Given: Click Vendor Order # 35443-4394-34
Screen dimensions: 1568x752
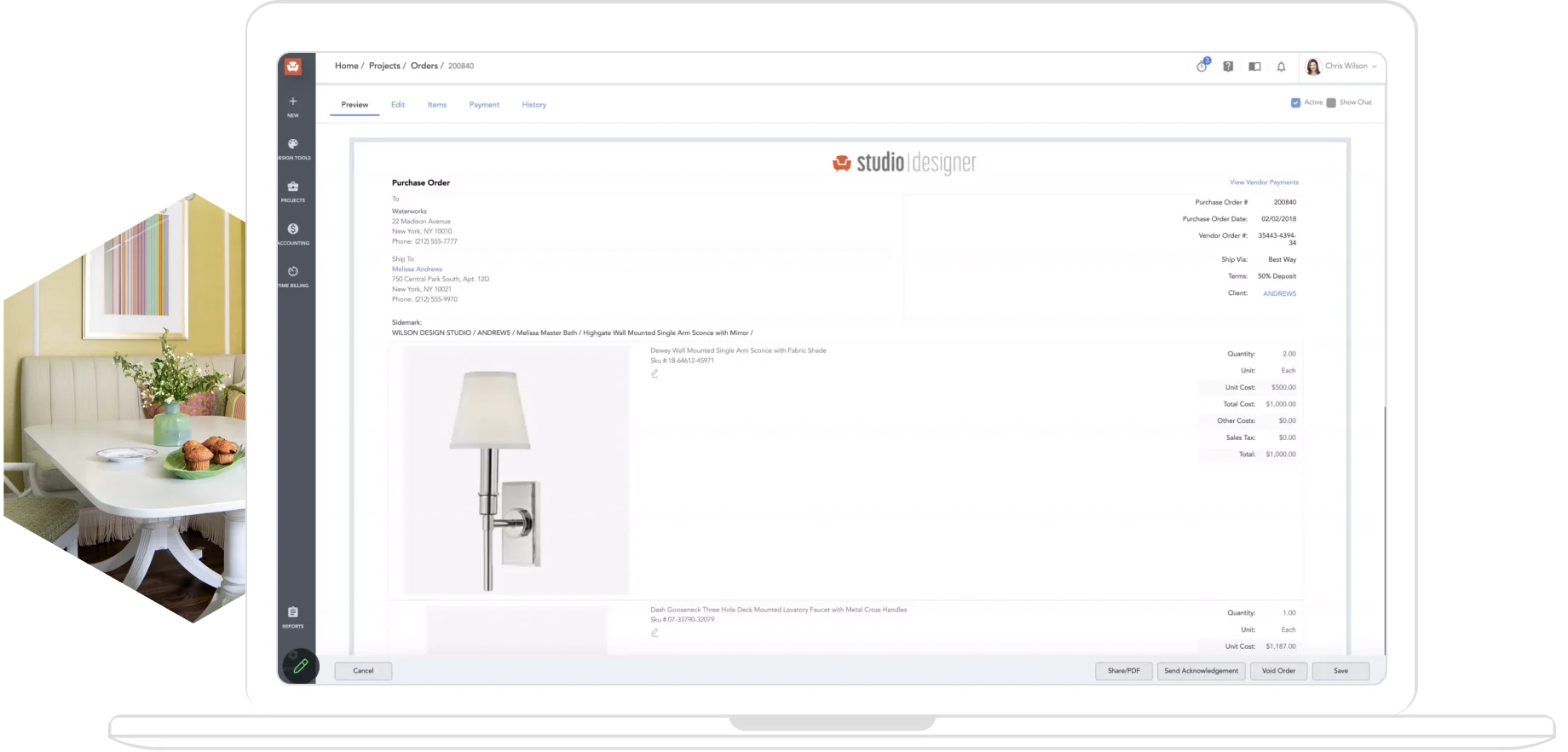Looking at the screenshot, I should pyautogui.click(x=1277, y=240).
